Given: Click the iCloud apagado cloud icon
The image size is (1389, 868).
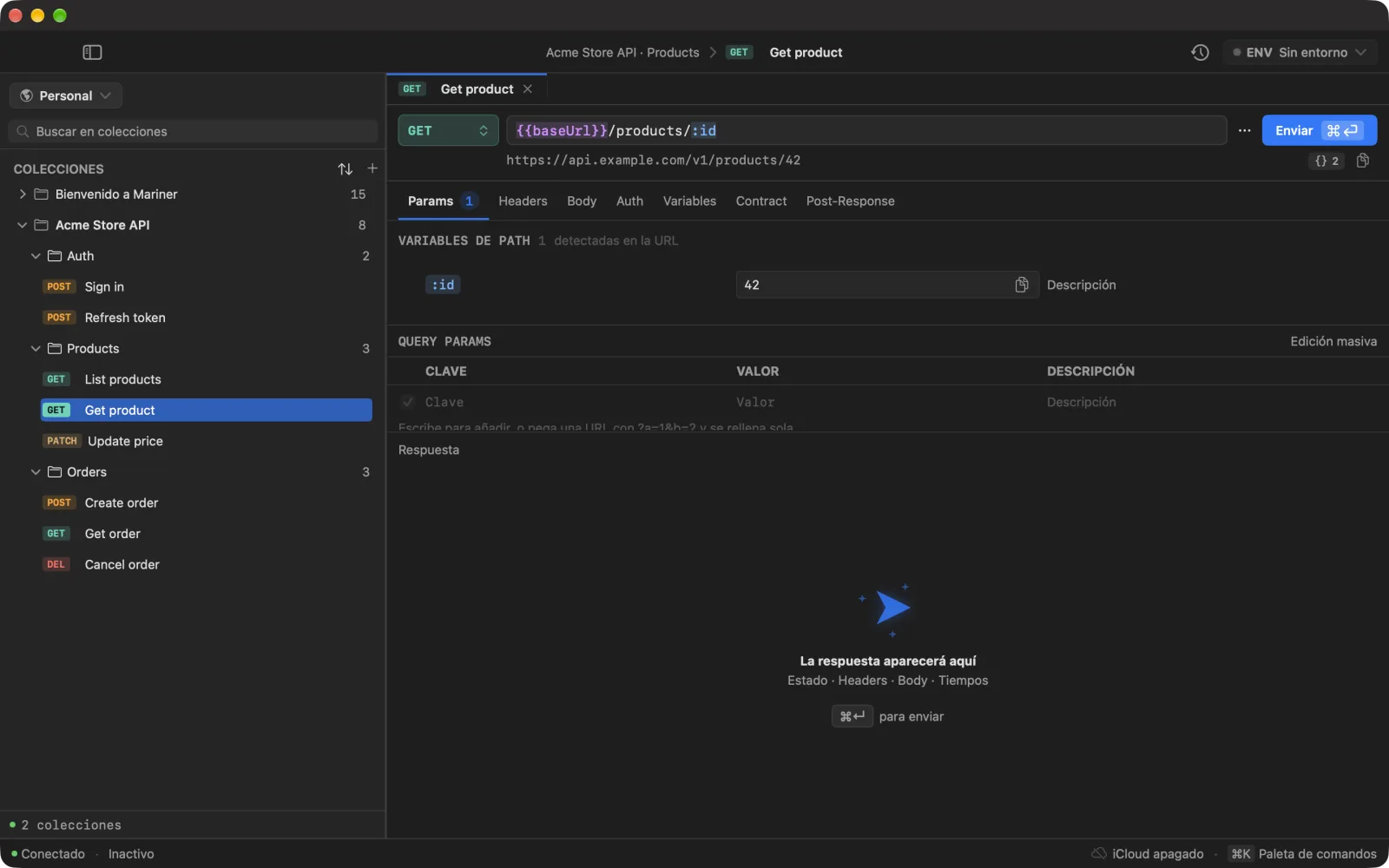Looking at the screenshot, I should point(1099,853).
